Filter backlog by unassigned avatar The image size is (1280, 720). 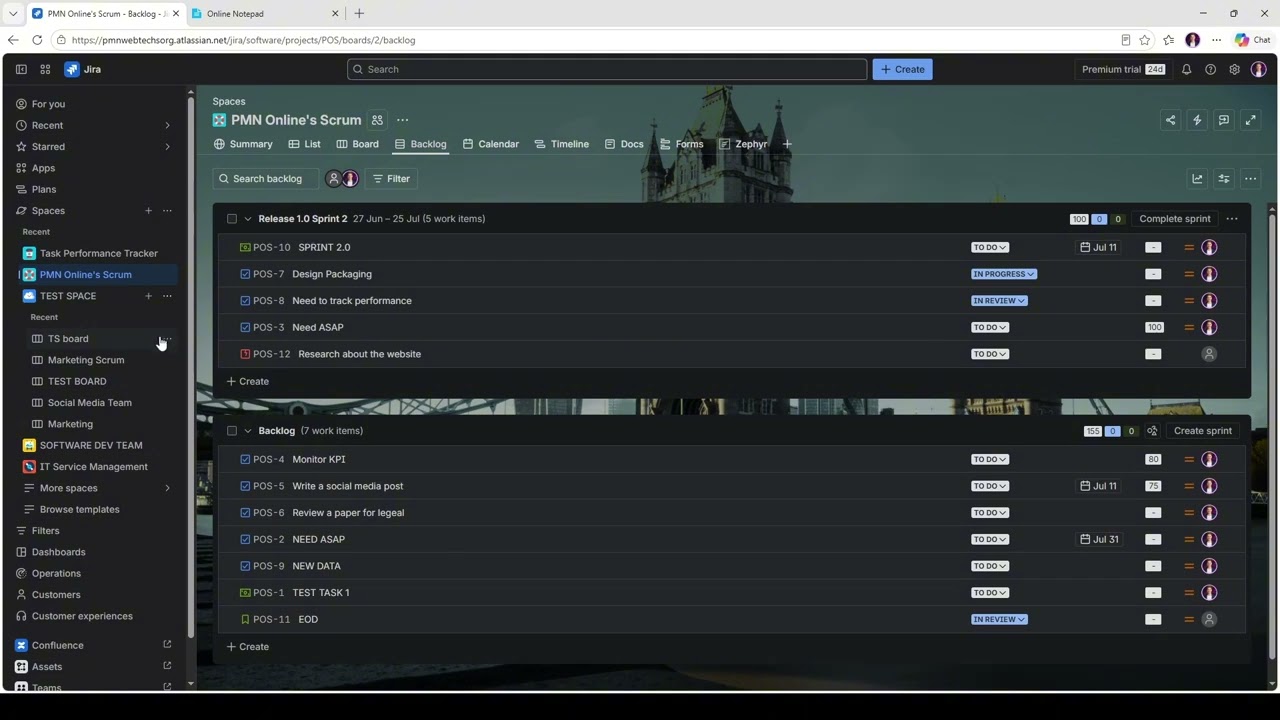tap(334, 179)
